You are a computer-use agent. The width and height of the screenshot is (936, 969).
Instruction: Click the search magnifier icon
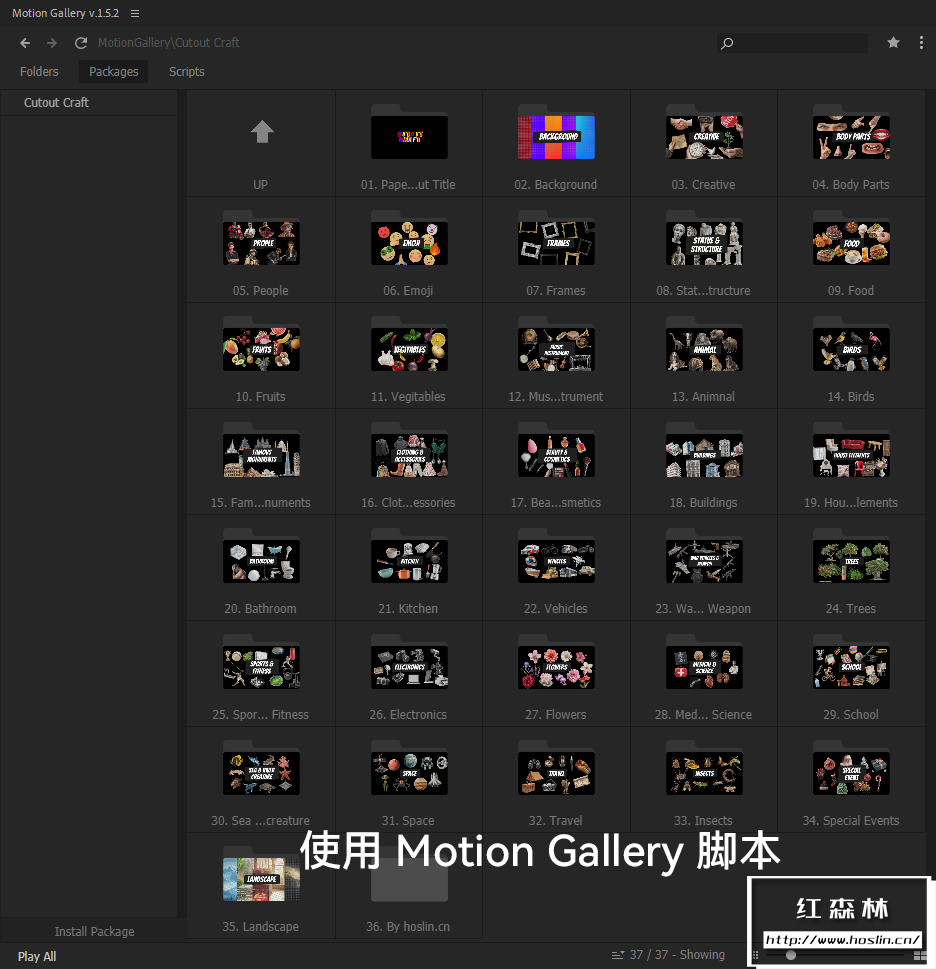pos(727,43)
